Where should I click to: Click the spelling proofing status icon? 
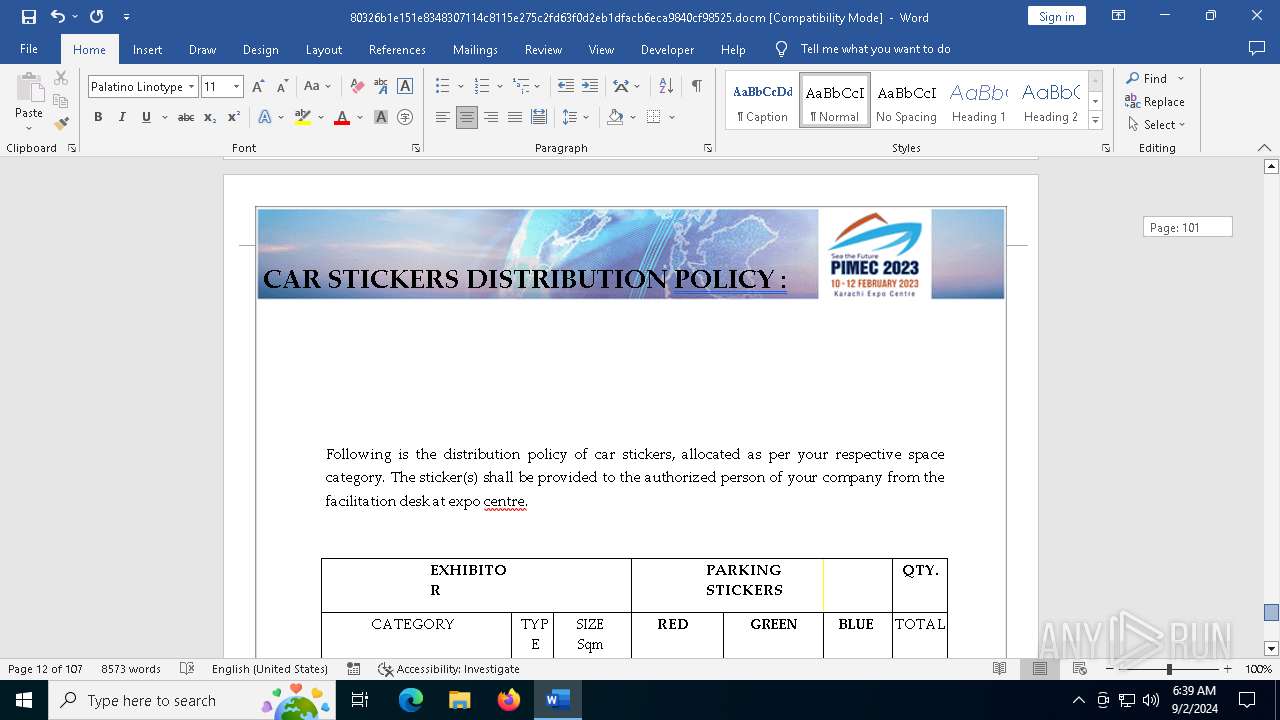(x=186, y=669)
